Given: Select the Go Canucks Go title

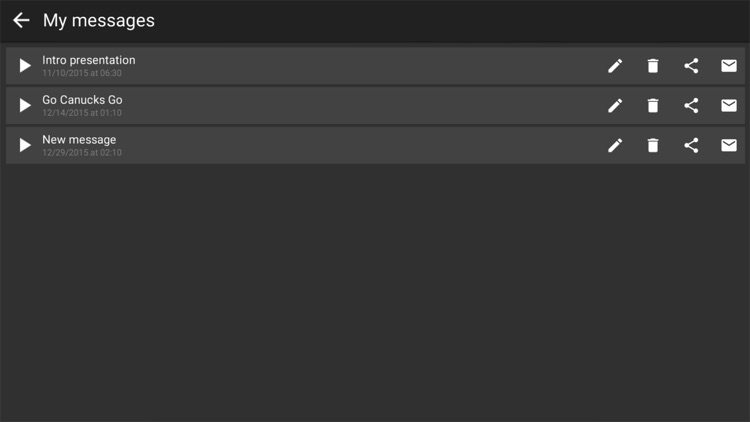Looking at the screenshot, I should pos(82,100).
